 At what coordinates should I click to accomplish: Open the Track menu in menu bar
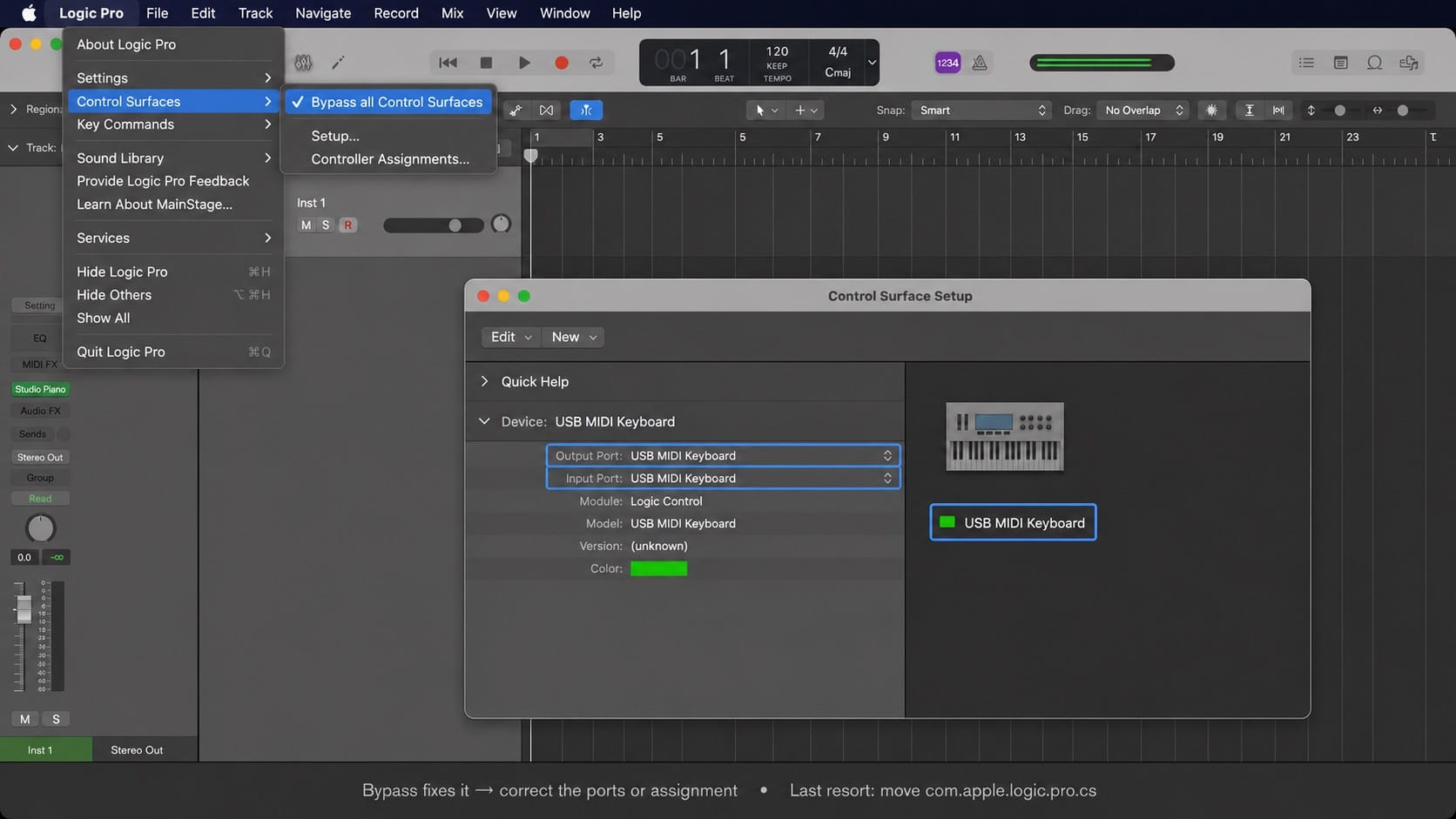click(255, 13)
